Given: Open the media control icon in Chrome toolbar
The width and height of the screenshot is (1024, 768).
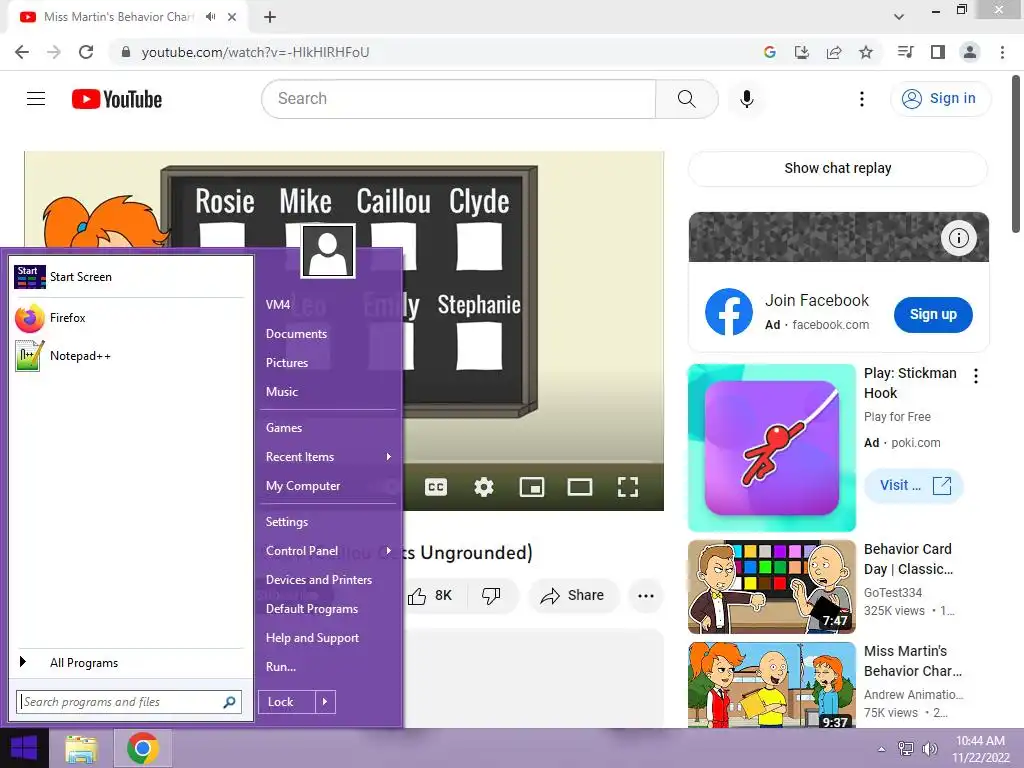Looking at the screenshot, I should 906,52.
